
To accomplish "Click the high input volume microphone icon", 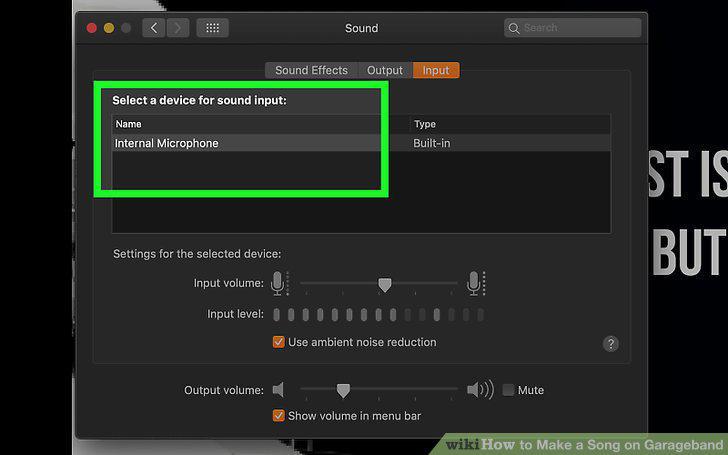I will 475,283.
